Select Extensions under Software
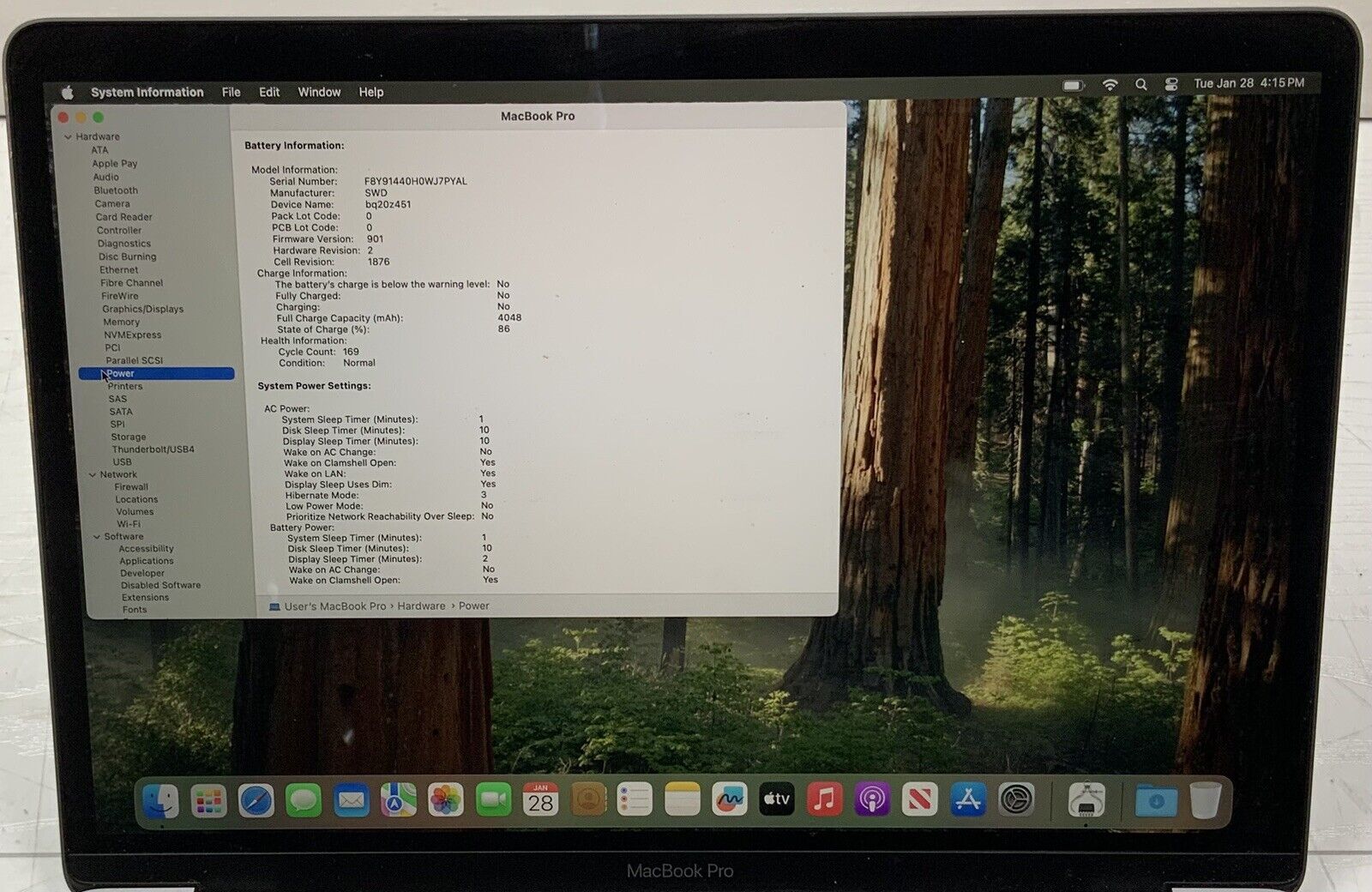The image size is (1372, 892). coord(146,597)
